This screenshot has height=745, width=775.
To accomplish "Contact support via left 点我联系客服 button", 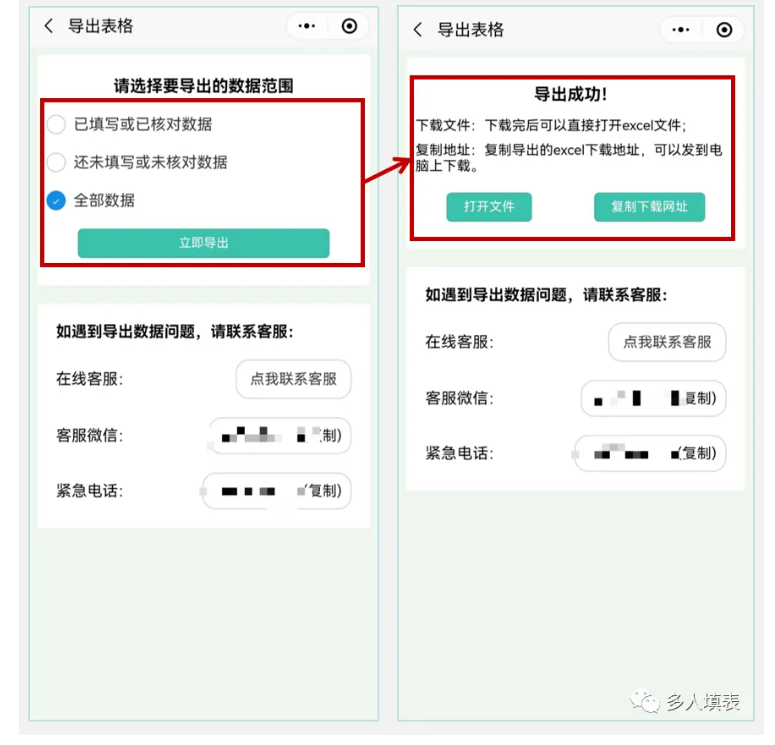I will (x=293, y=379).
